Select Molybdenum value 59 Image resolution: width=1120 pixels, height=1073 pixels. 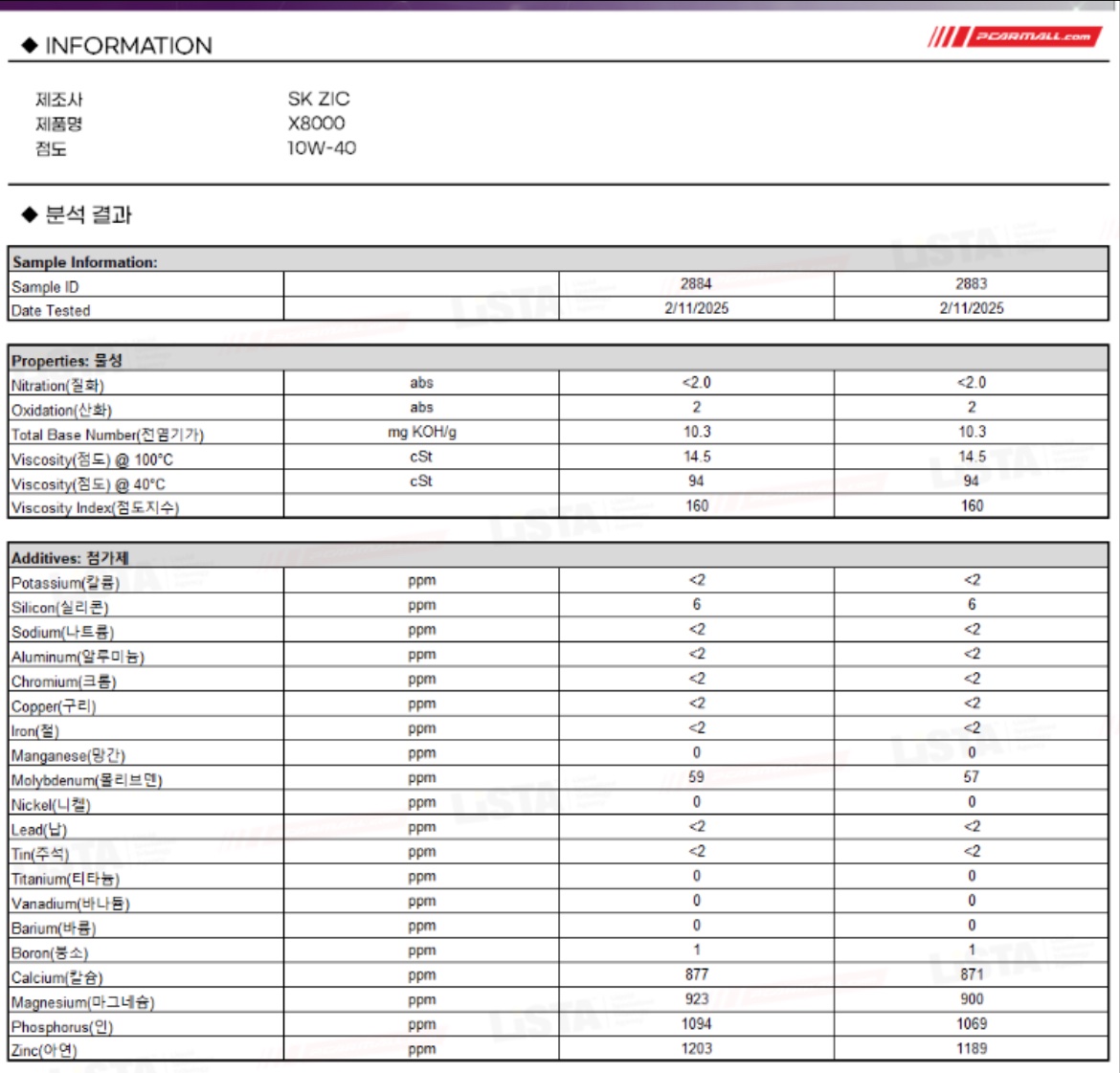(x=697, y=776)
